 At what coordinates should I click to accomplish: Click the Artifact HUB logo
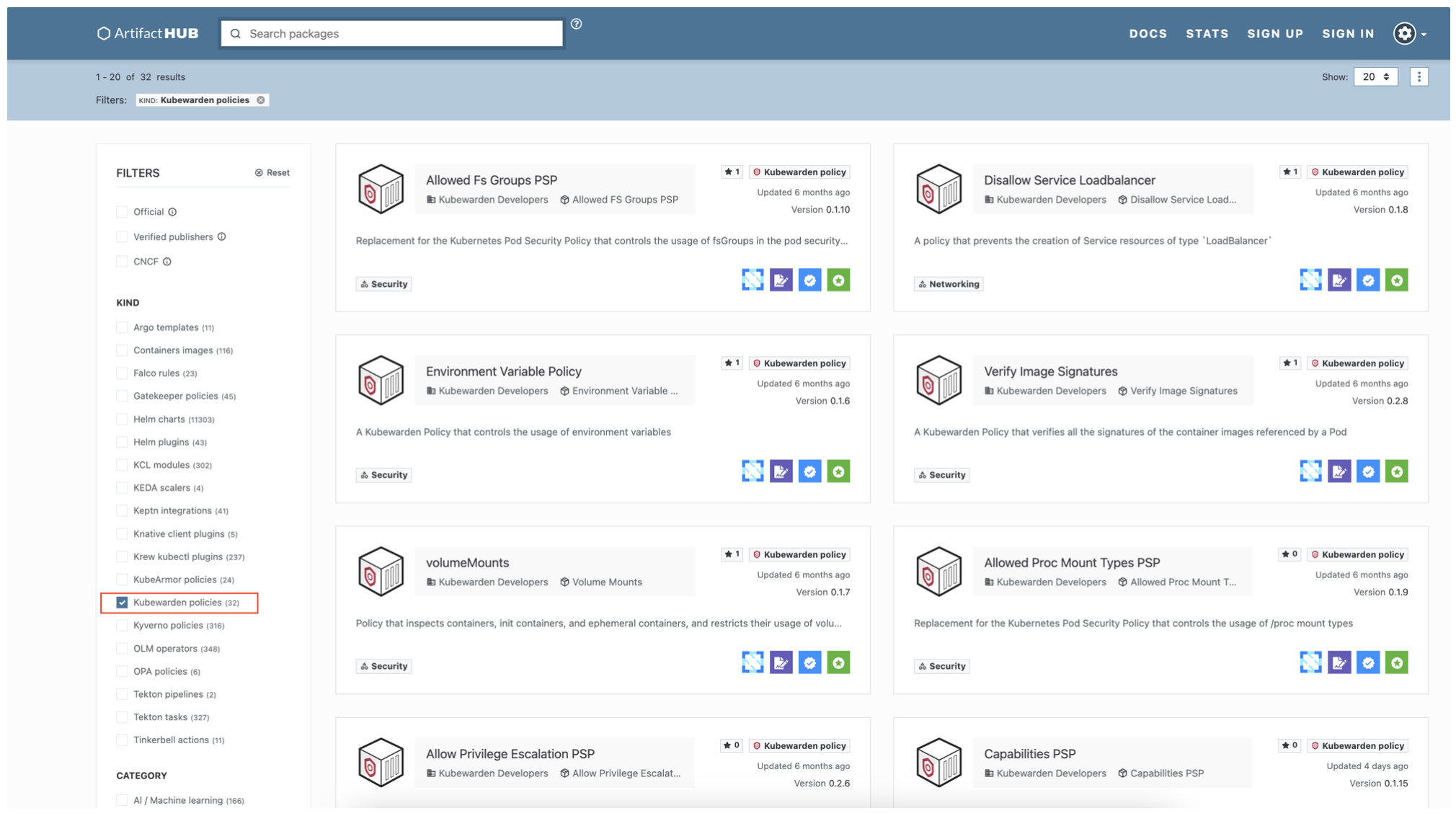click(x=148, y=33)
